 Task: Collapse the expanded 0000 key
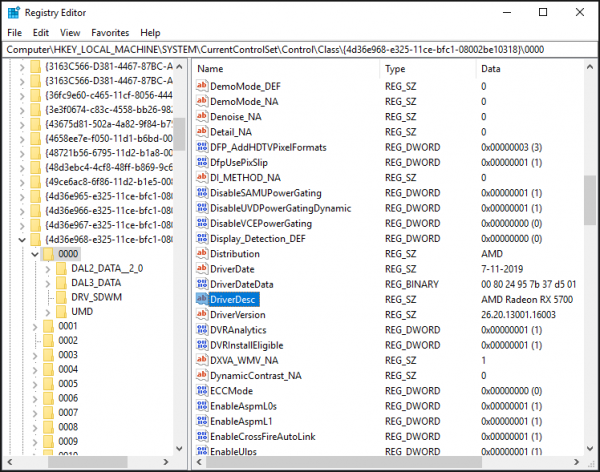35,254
